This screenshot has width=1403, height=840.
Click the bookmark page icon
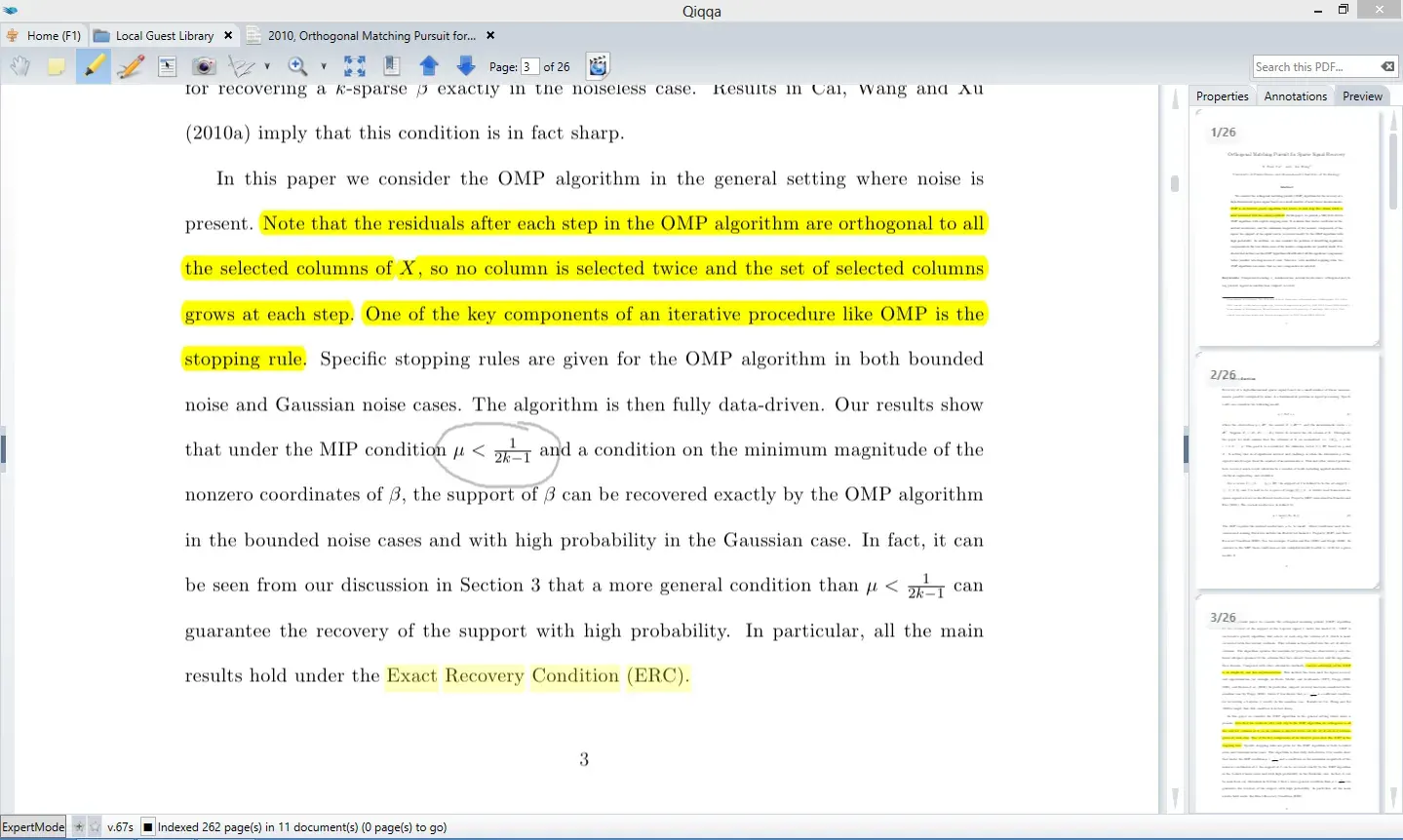point(392,66)
